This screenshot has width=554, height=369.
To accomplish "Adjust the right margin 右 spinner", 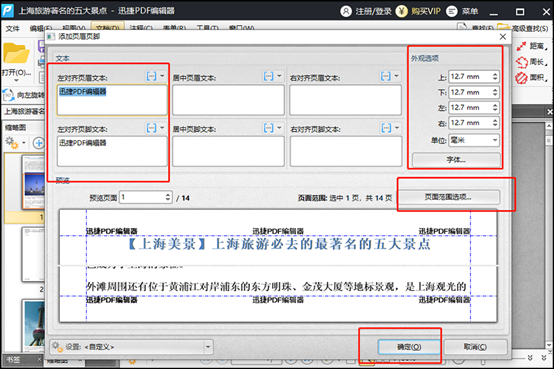I will pos(495,123).
